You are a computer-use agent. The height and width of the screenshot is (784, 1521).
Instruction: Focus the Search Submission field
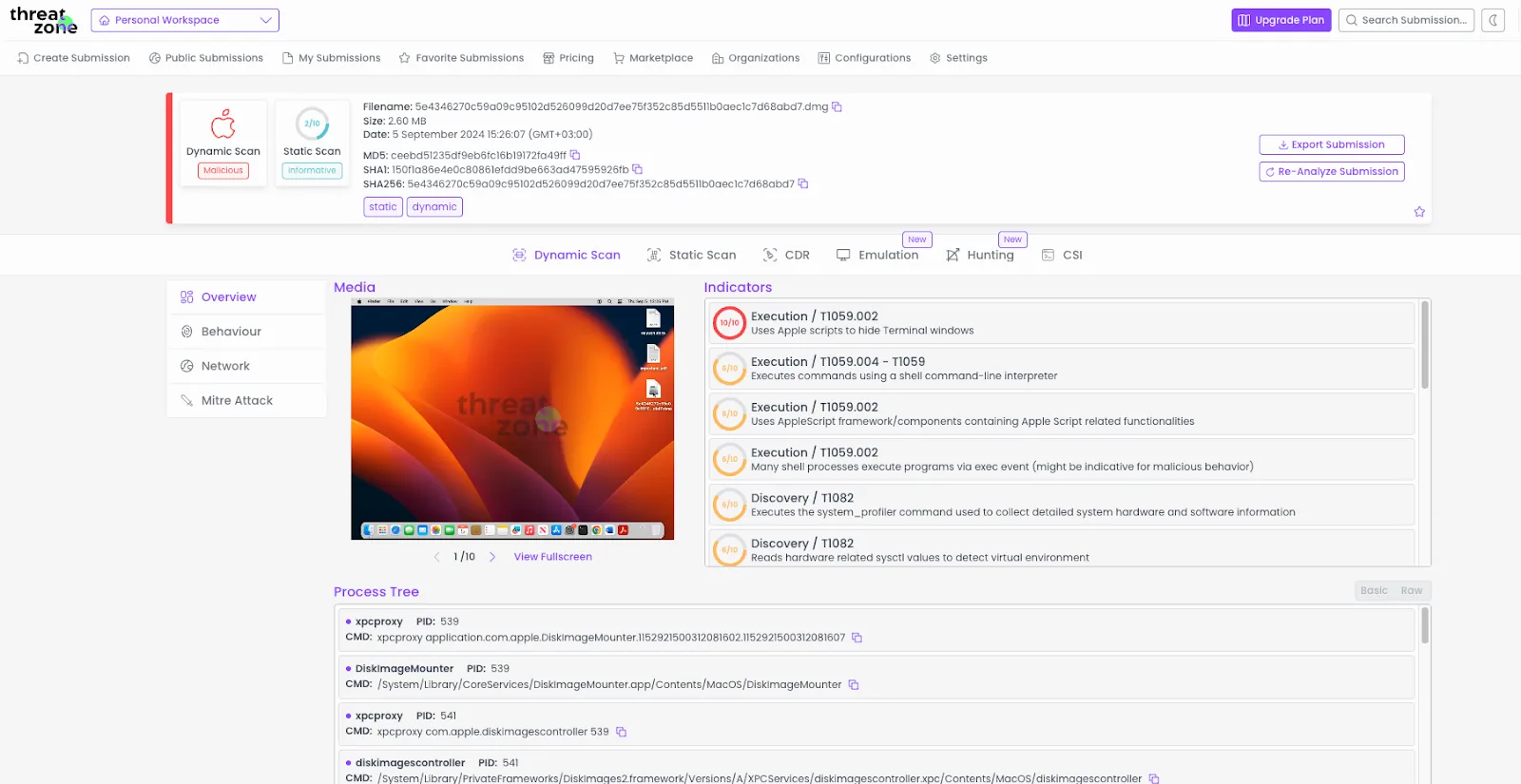tap(1406, 20)
